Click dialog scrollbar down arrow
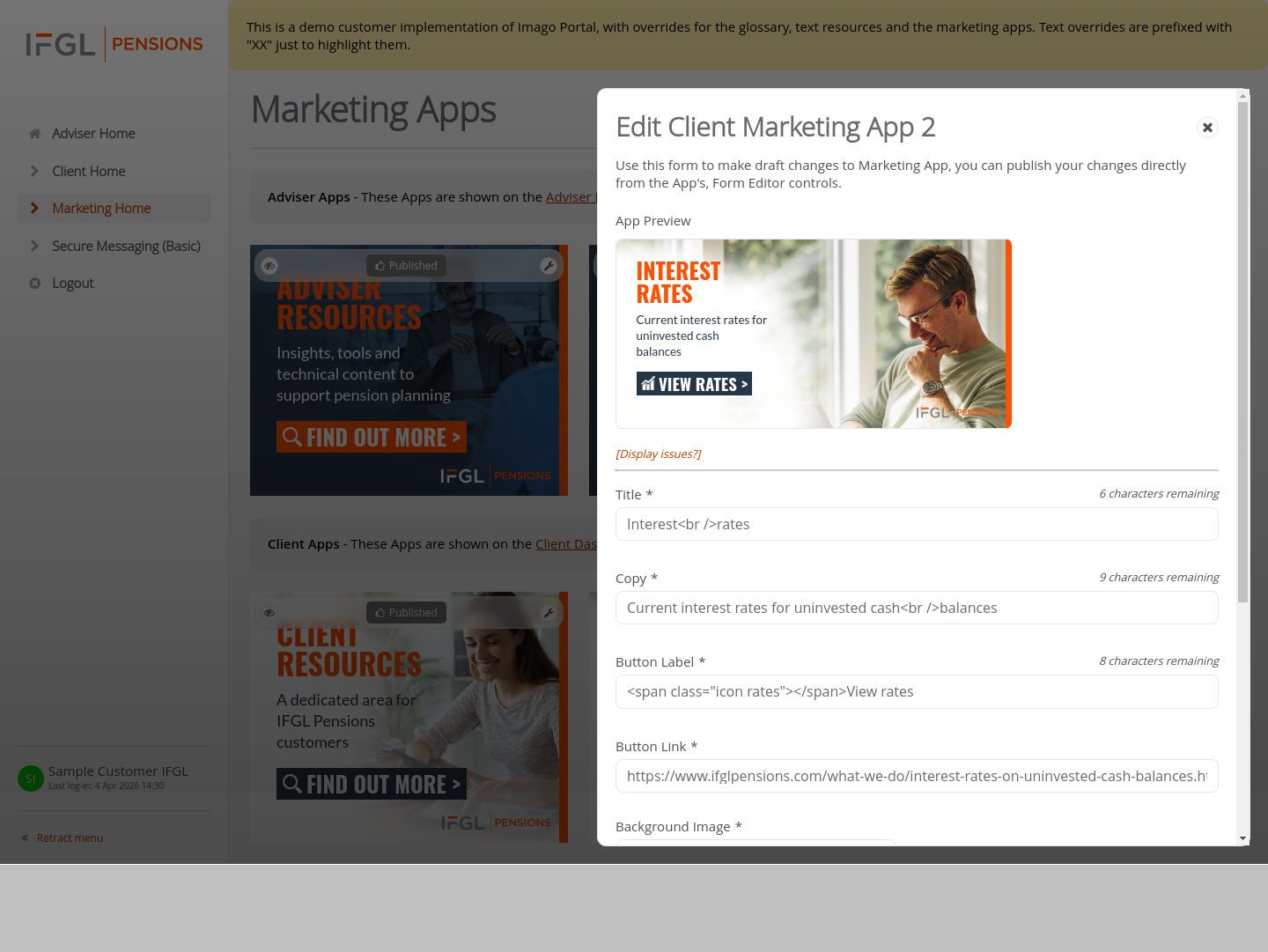The image size is (1268, 952). [x=1242, y=838]
